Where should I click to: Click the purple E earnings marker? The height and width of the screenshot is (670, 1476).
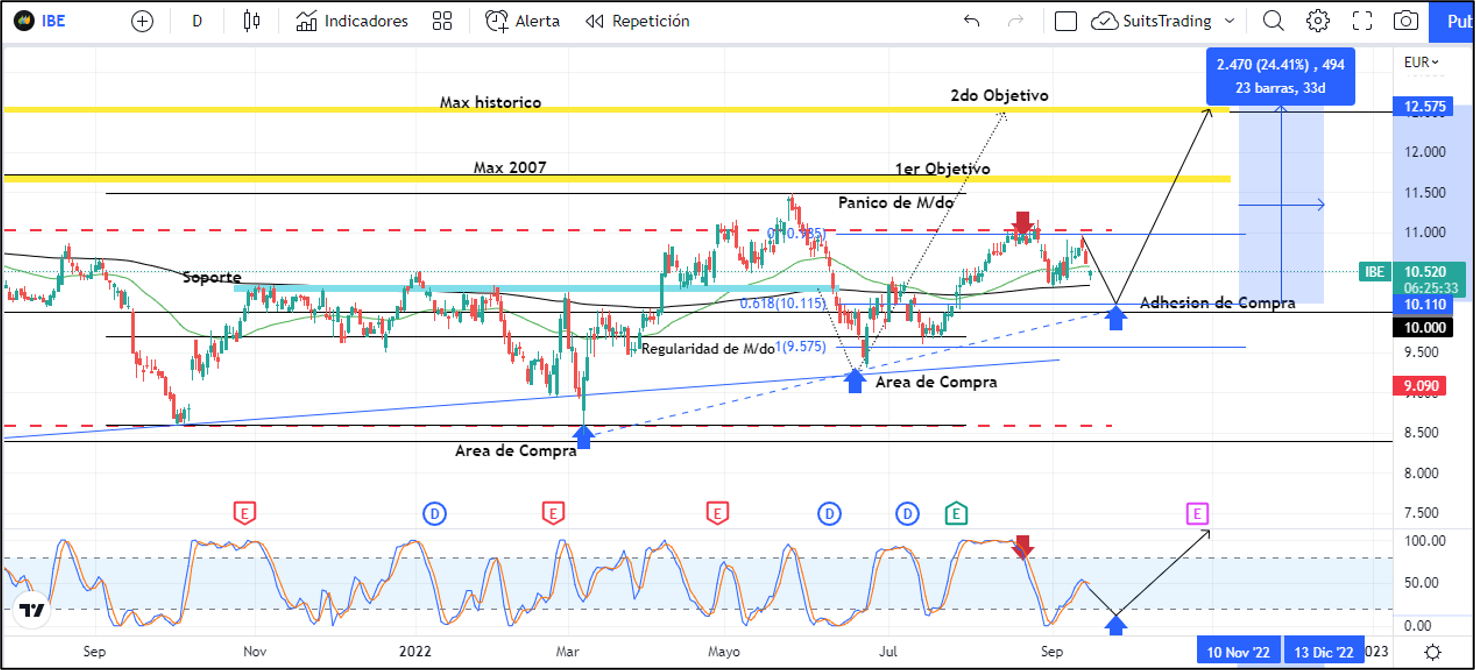[x=1197, y=514]
